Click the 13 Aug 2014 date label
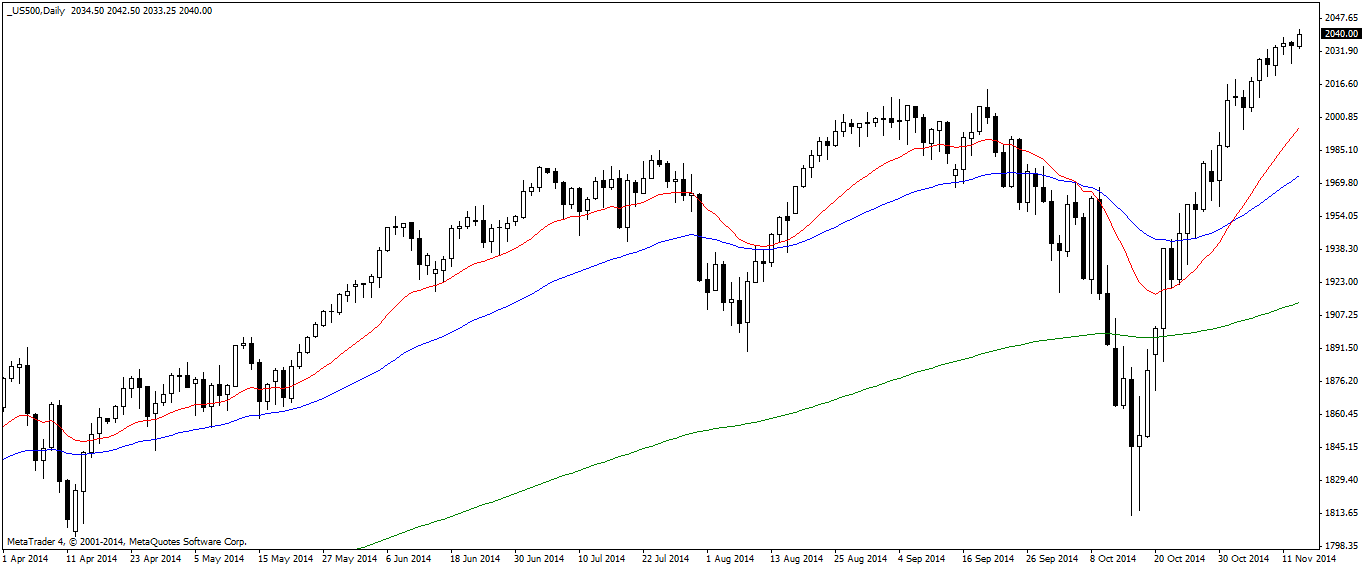The width and height of the screenshot is (1362, 567). pos(795,559)
